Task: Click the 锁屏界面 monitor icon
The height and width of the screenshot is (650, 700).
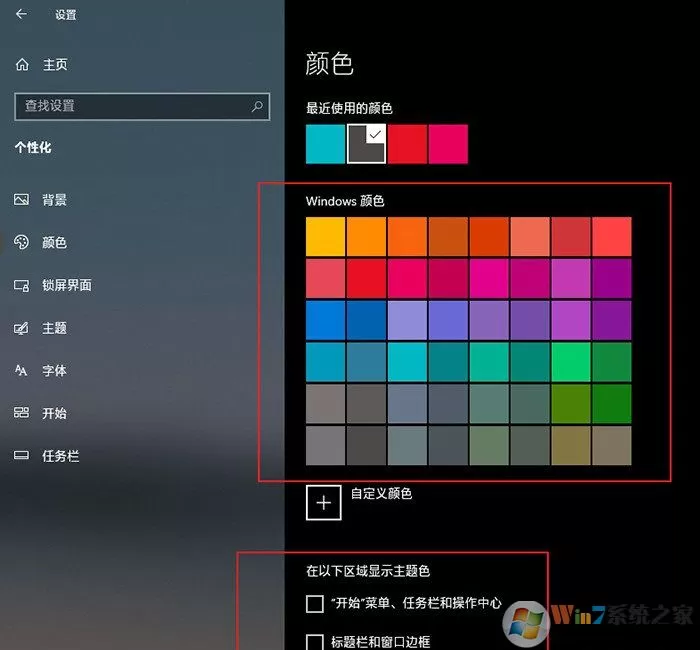Action: [x=21, y=285]
